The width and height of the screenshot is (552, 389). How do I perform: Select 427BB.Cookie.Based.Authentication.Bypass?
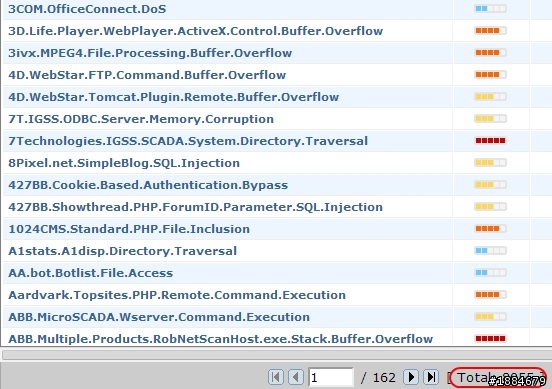[148, 185]
